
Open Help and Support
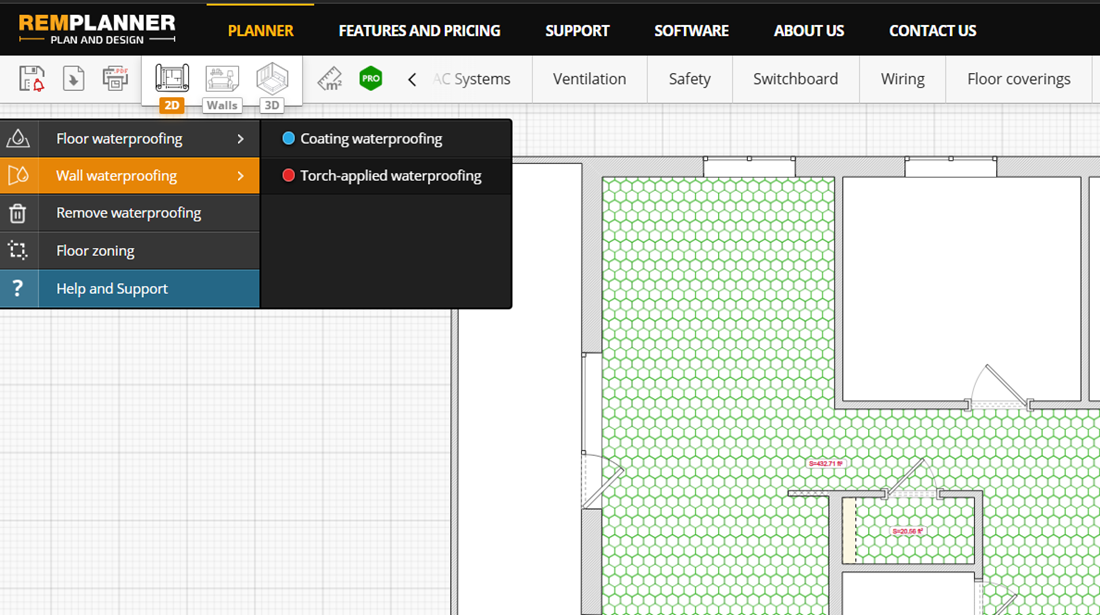tap(129, 289)
